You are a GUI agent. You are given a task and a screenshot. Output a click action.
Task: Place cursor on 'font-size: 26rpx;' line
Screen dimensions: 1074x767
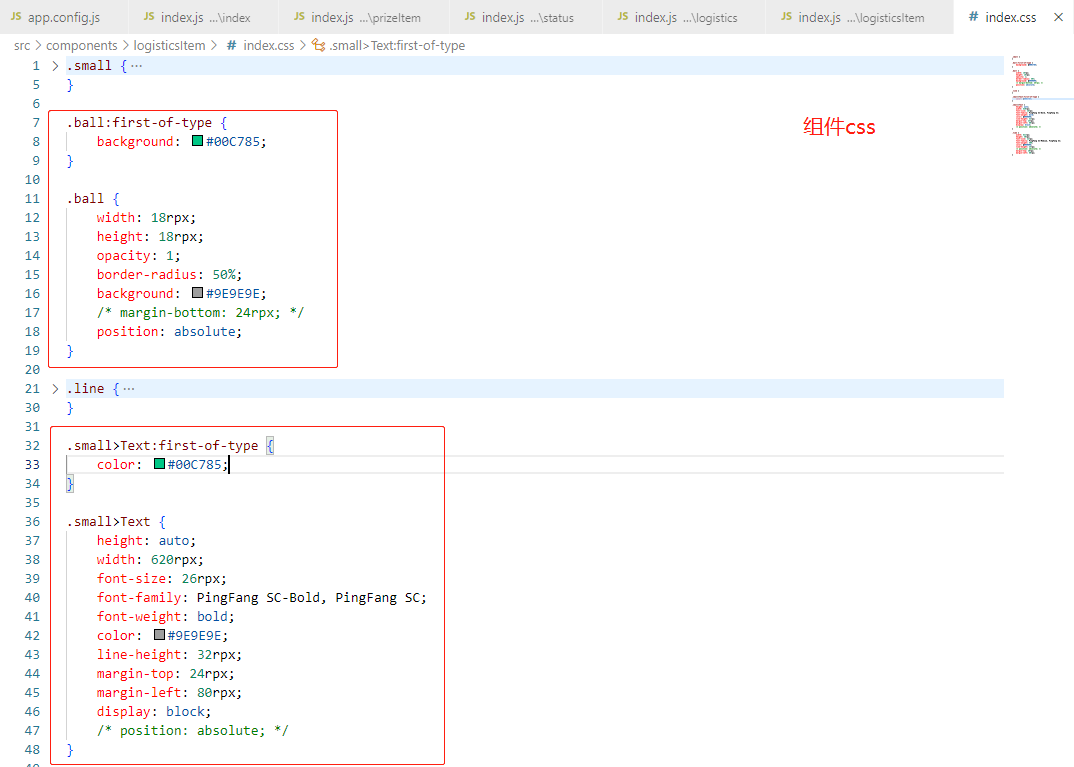162,579
